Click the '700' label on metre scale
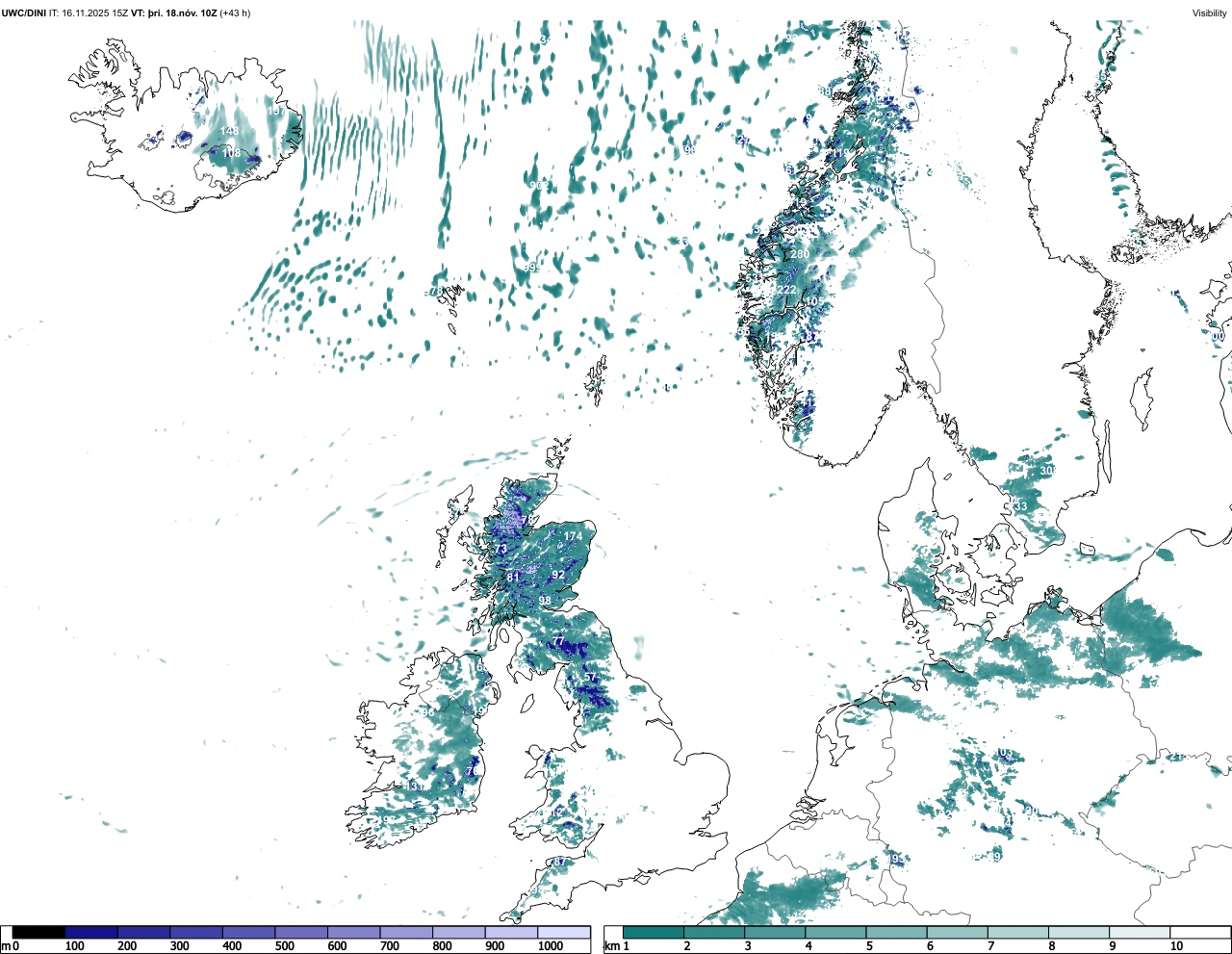Screen dimensions: 1232x954 389,946
